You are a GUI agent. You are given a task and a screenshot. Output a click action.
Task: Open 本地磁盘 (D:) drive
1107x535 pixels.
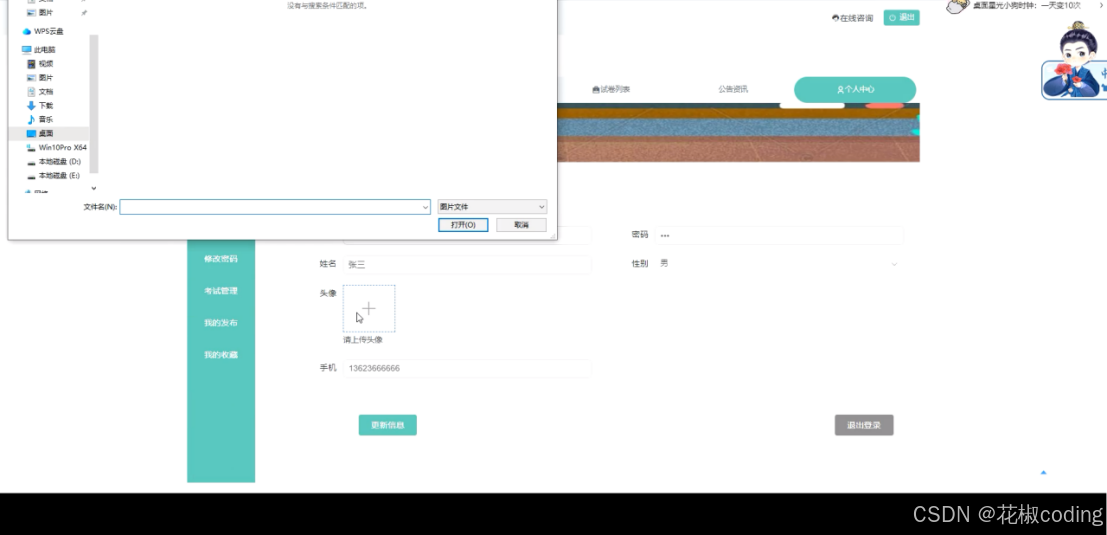click(x=59, y=162)
